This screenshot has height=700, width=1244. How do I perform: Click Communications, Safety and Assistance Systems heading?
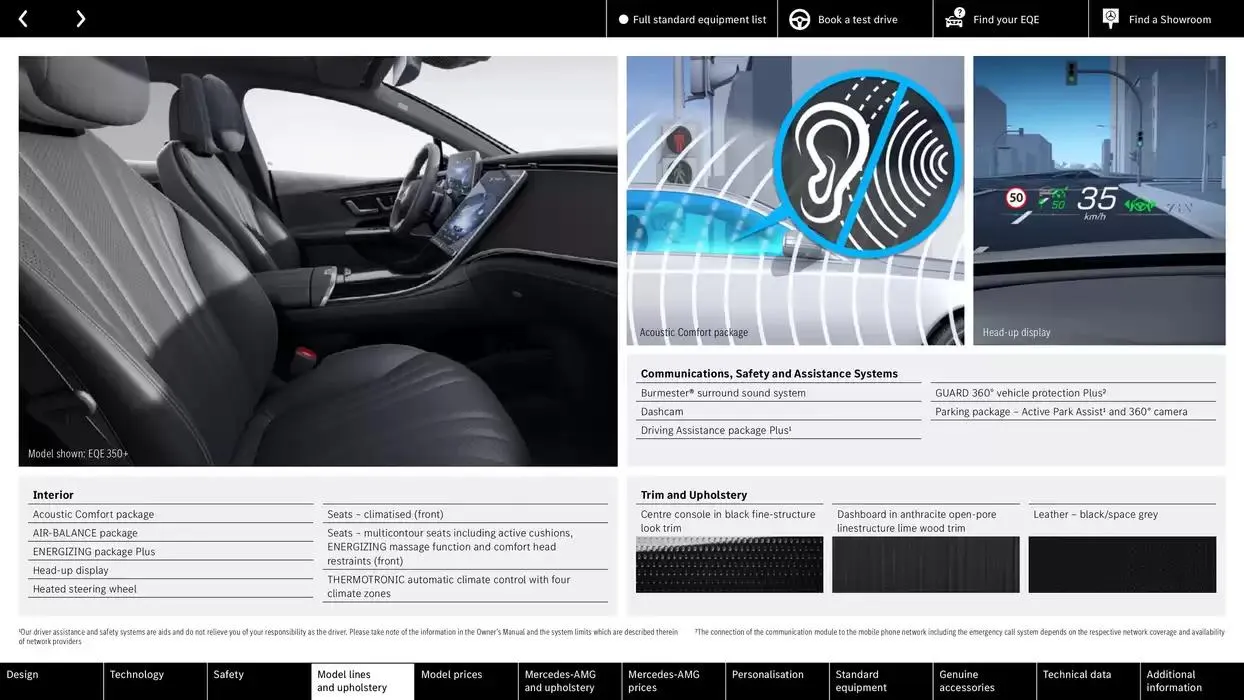point(769,374)
